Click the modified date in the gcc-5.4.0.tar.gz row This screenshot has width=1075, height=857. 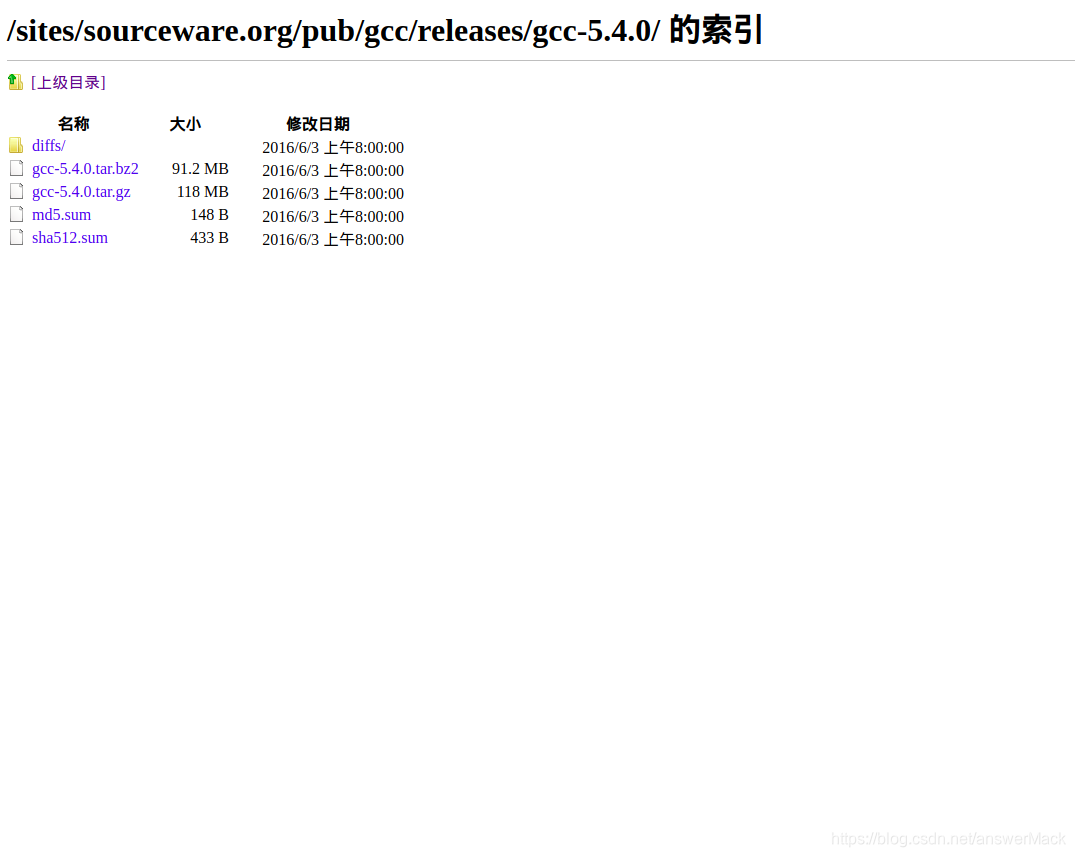(x=333, y=193)
